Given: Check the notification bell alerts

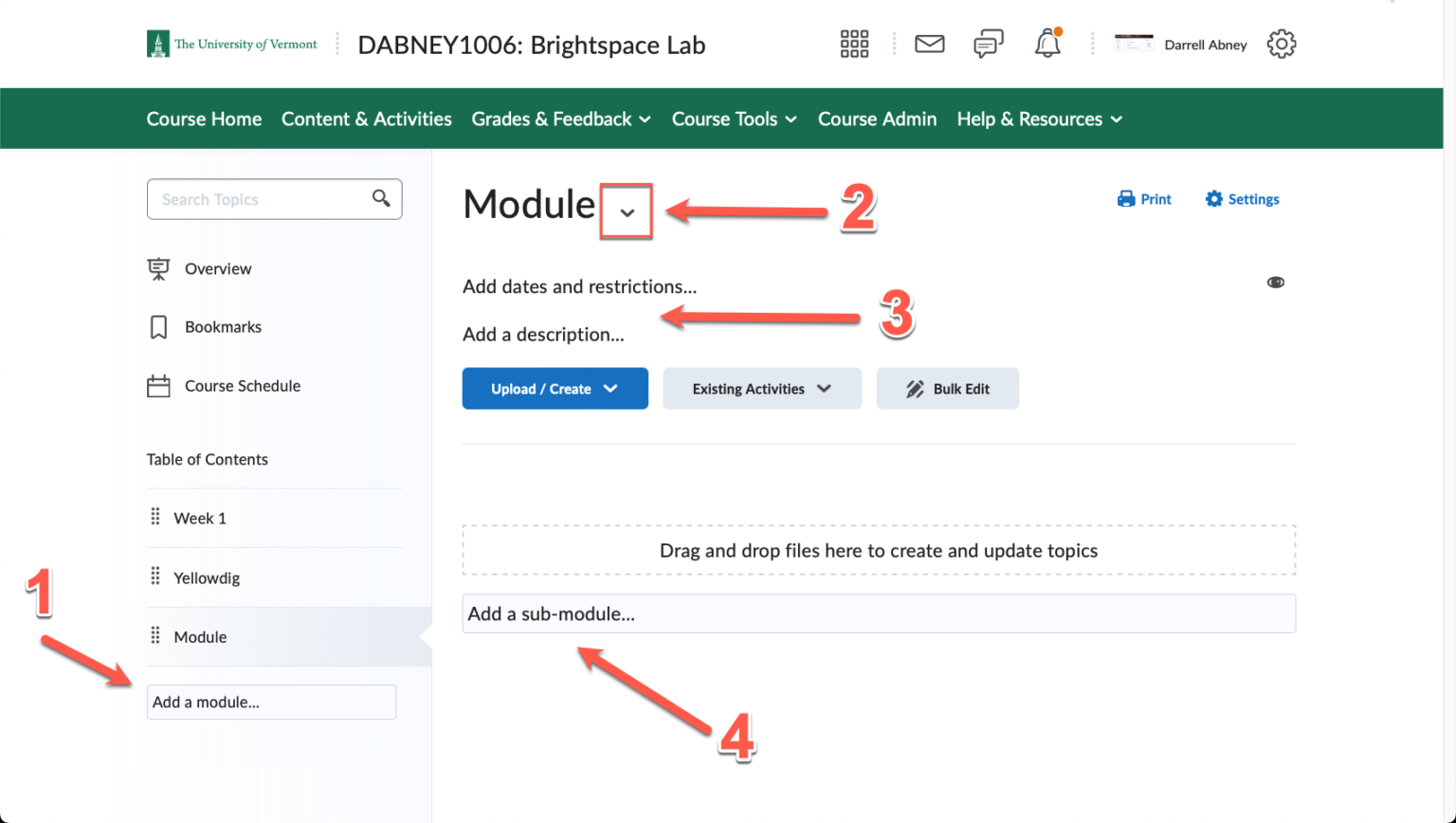Looking at the screenshot, I should coord(1047,44).
